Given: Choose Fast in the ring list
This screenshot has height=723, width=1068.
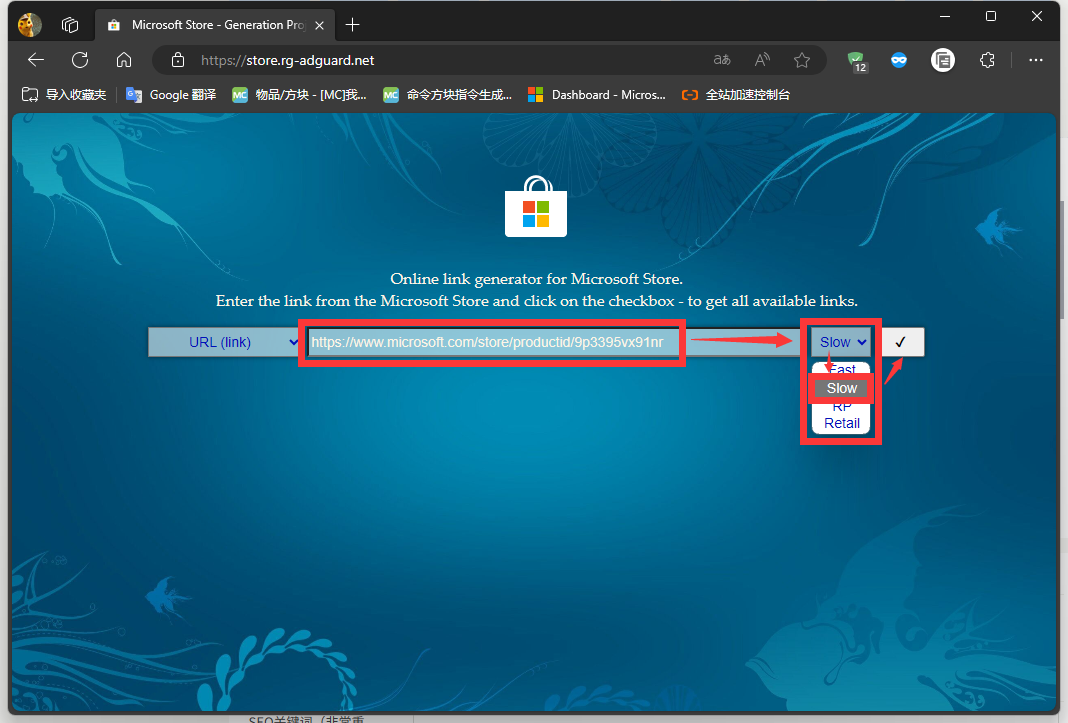Looking at the screenshot, I should tap(842, 369).
